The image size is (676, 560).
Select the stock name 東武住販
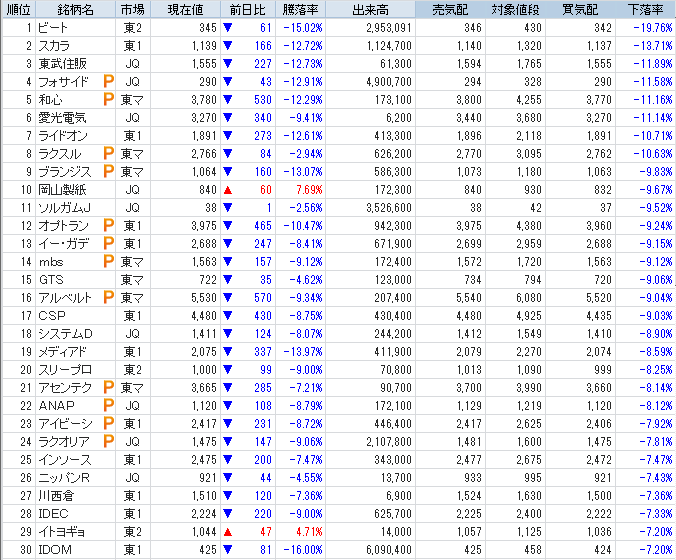[x=63, y=64]
